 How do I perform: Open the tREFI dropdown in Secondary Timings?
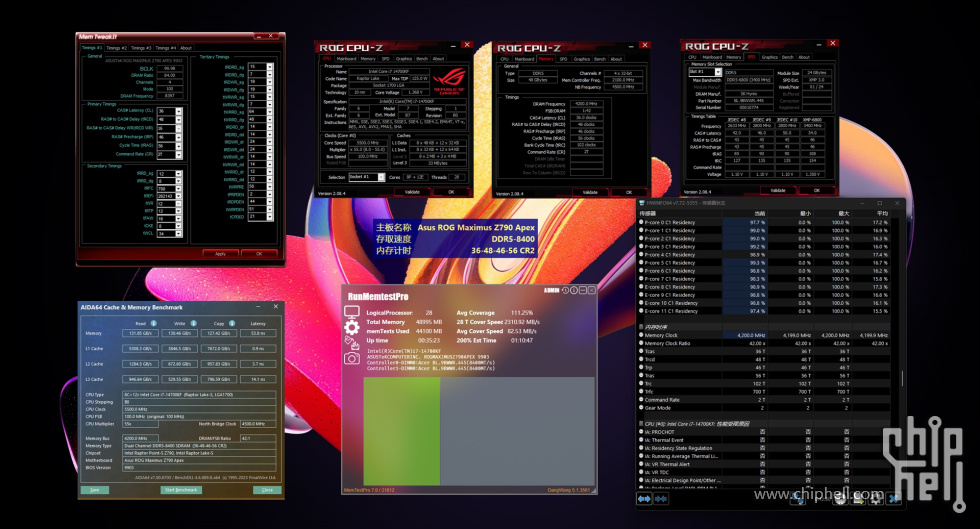(x=179, y=196)
